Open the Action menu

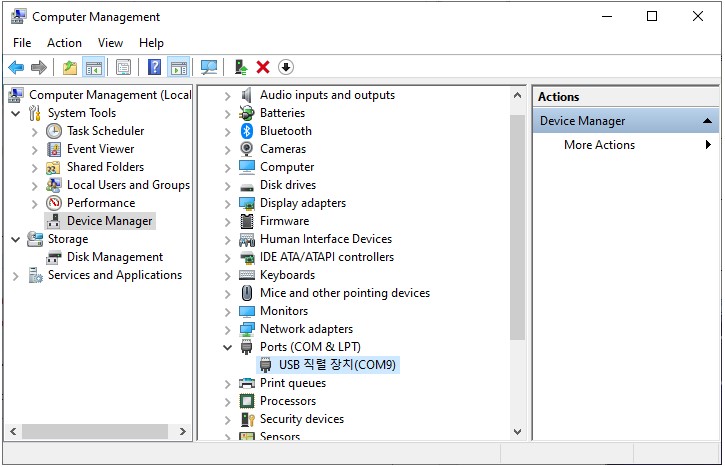click(64, 43)
